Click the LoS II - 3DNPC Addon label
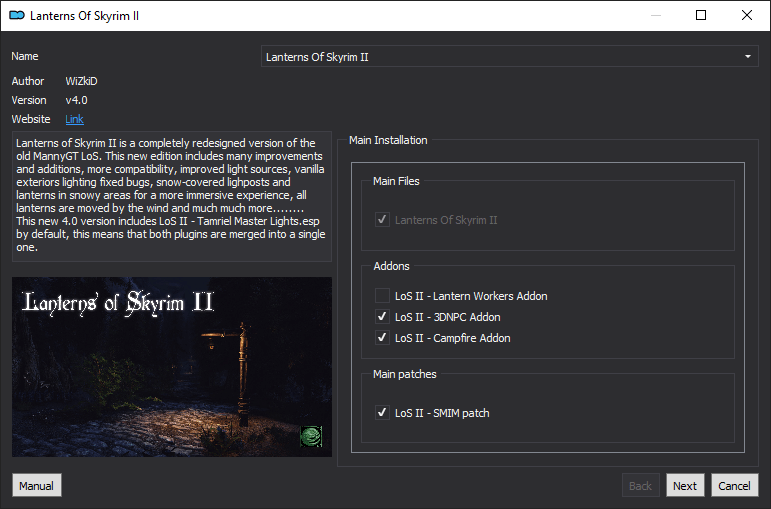771x509 pixels. pos(447,317)
